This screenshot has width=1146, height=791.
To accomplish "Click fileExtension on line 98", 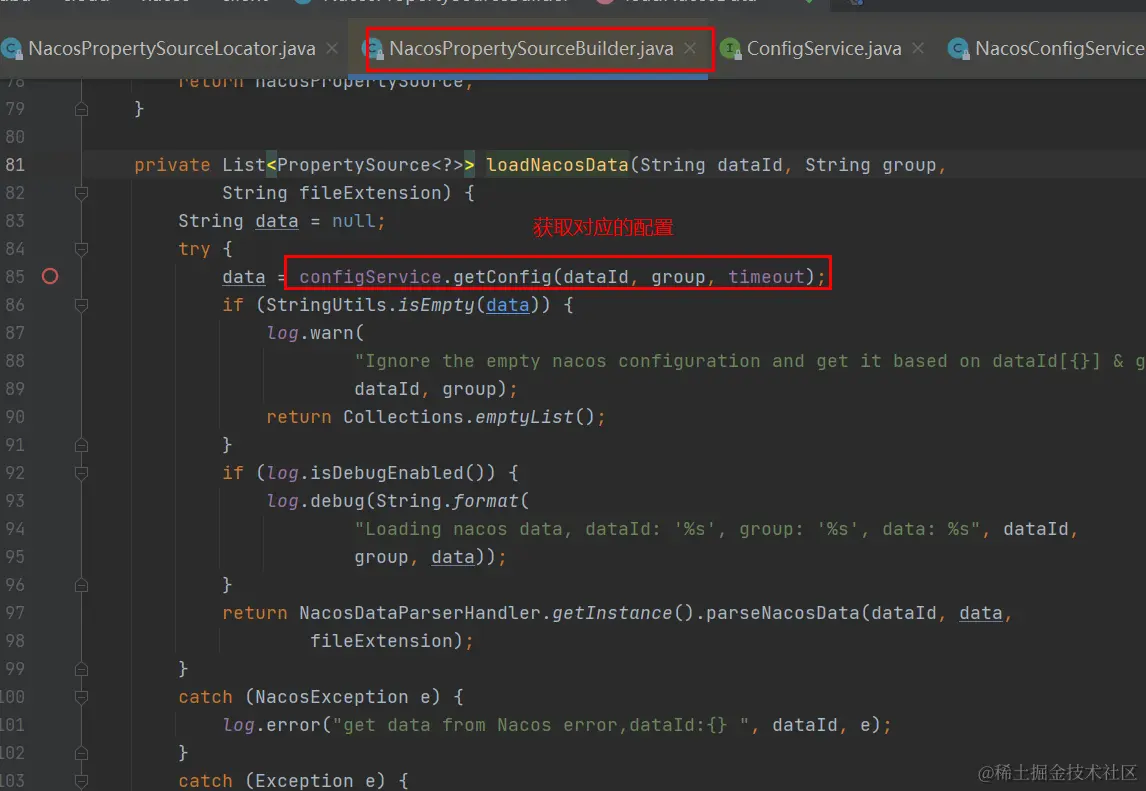I will (381, 641).
